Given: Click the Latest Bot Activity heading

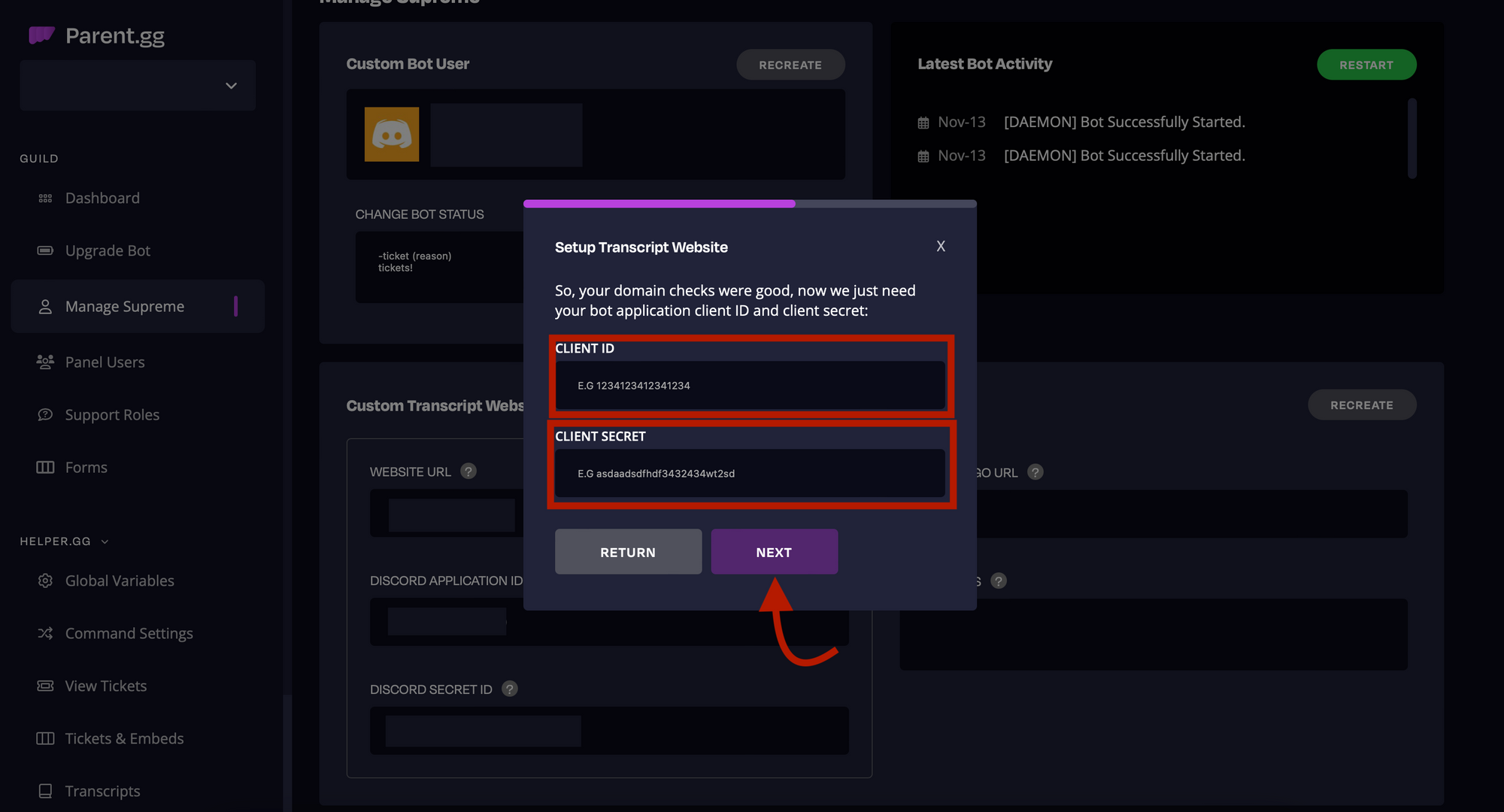Looking at the screenshot, I should point(984,64).
